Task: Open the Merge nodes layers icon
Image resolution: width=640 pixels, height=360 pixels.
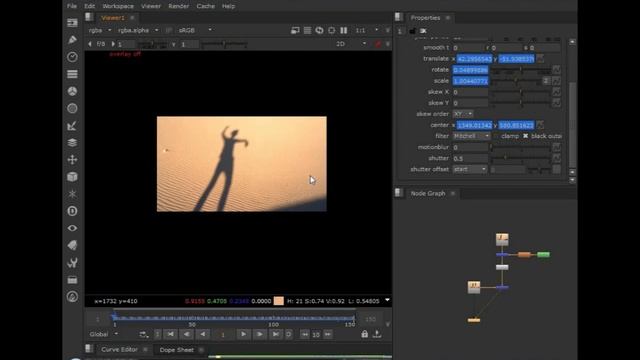Action: 72,142
